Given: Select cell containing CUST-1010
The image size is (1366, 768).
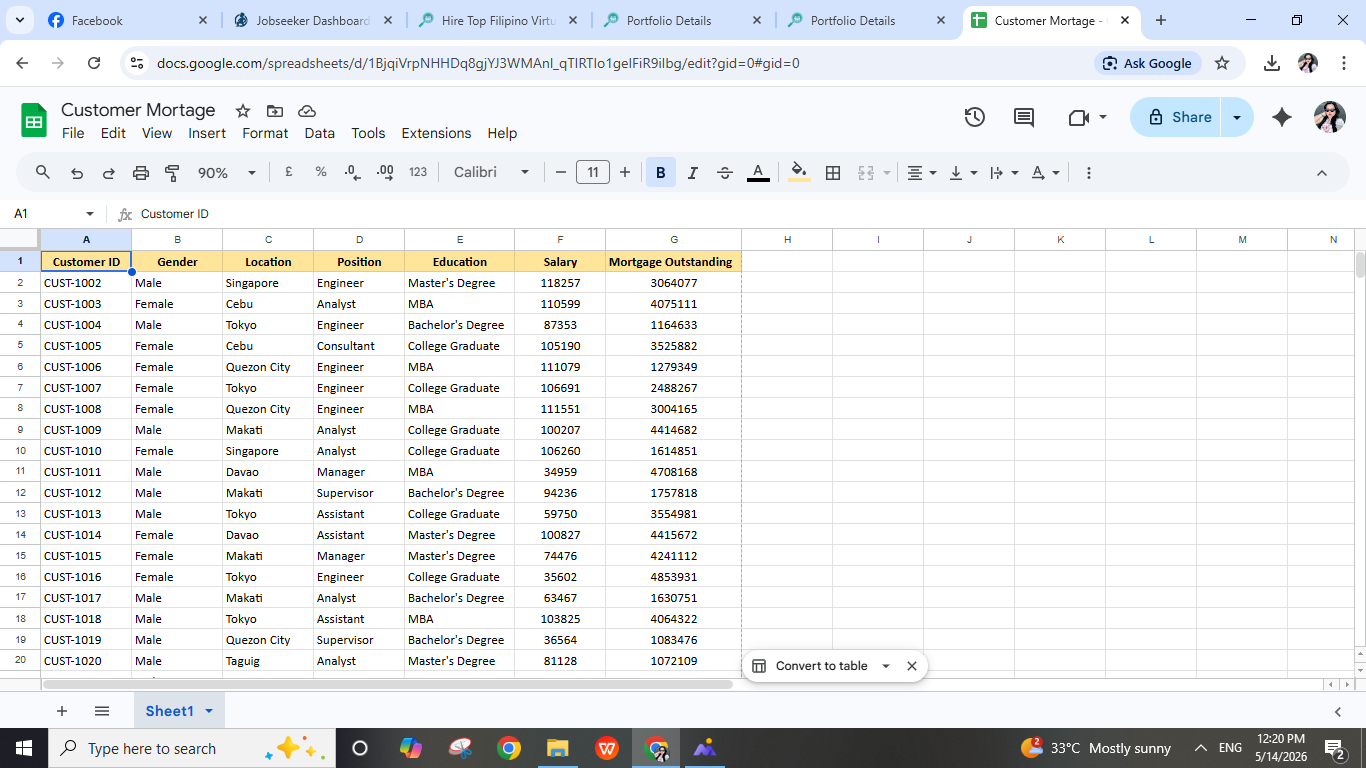Looking at the screenshot, I should [86, 451].
